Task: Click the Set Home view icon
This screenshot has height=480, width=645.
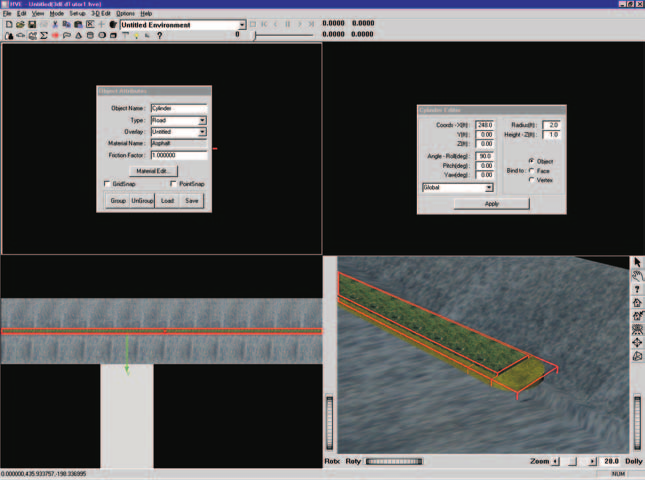Action: click(637, 316)
